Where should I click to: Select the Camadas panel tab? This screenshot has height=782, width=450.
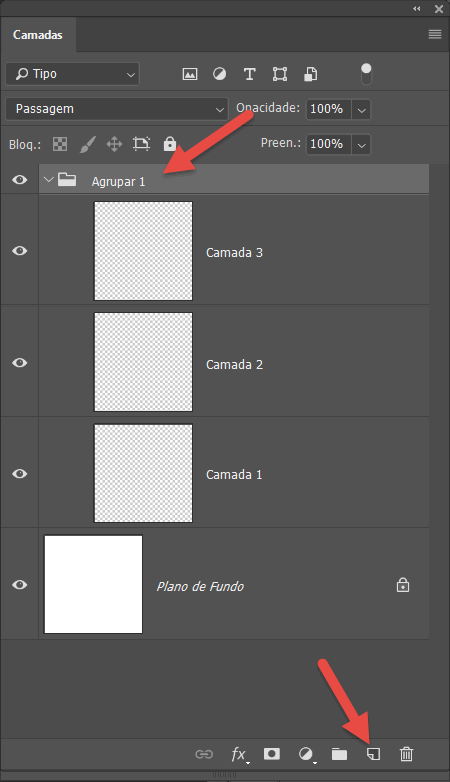38,35
